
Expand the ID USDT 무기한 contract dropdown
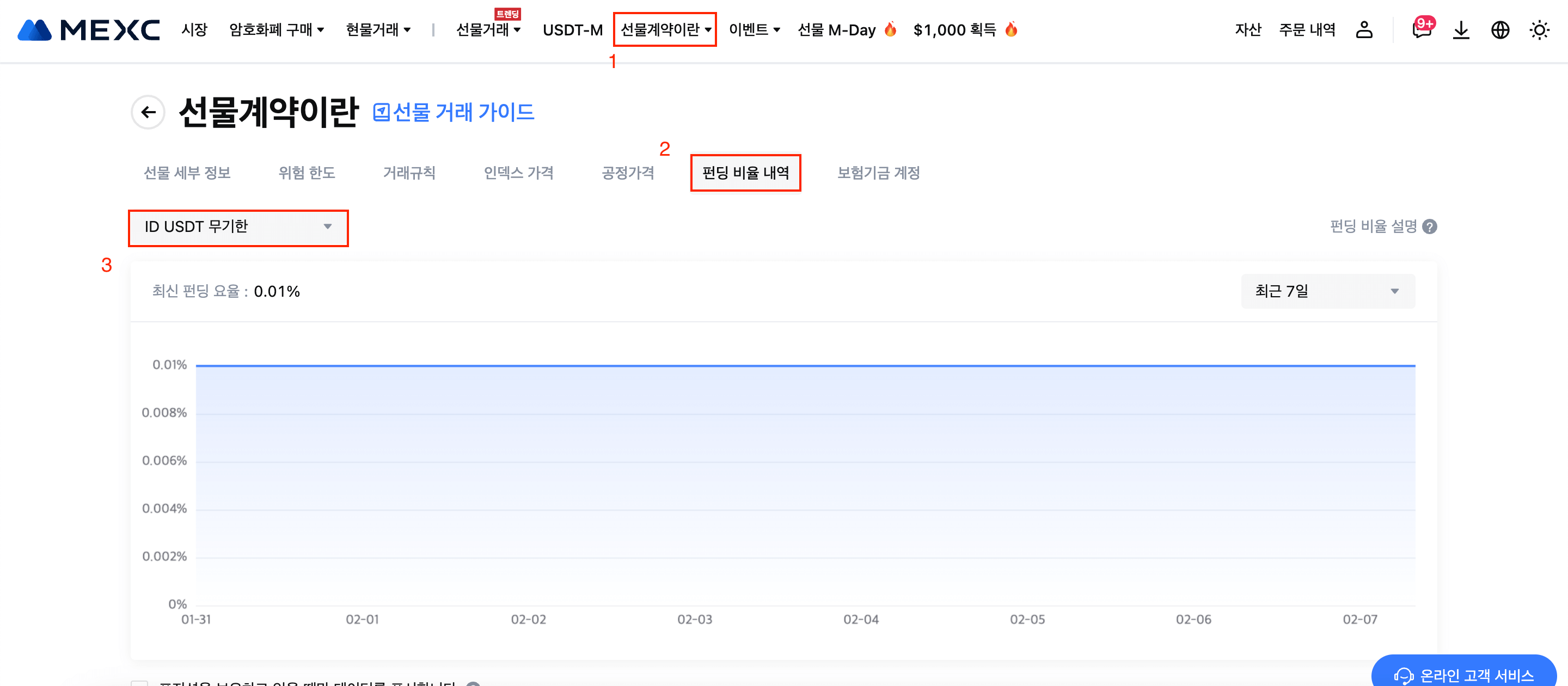(238, 227)
